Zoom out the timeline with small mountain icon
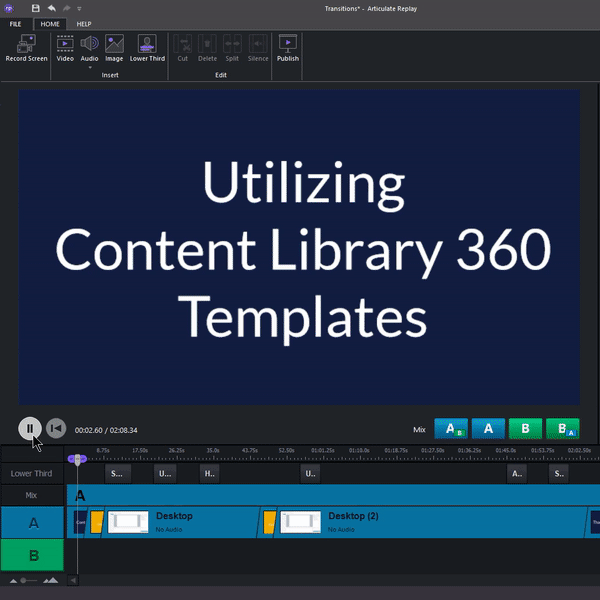600x600 pixels. point(13,581)
